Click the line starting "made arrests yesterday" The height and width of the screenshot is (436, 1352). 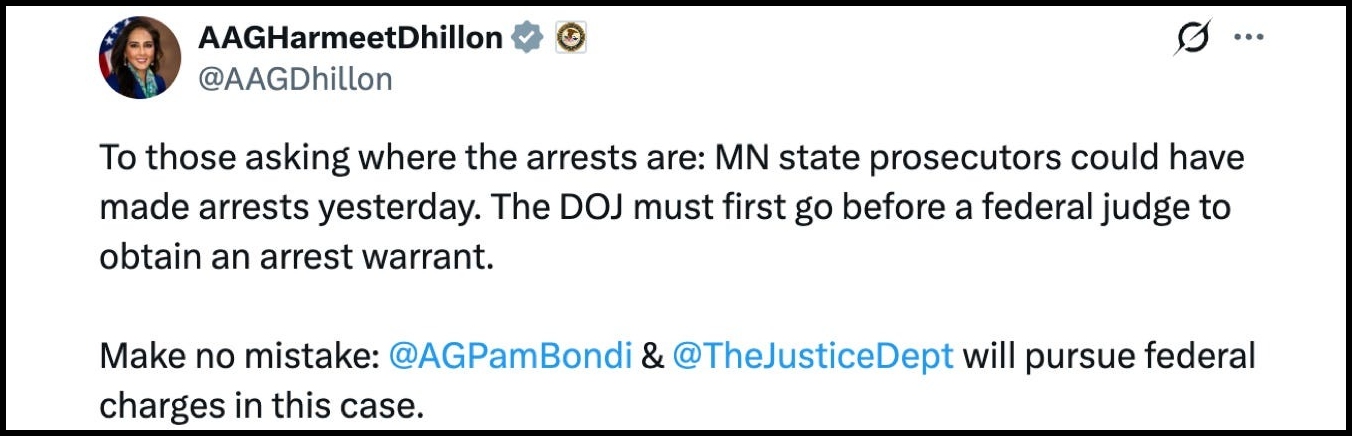pos(664,208)
